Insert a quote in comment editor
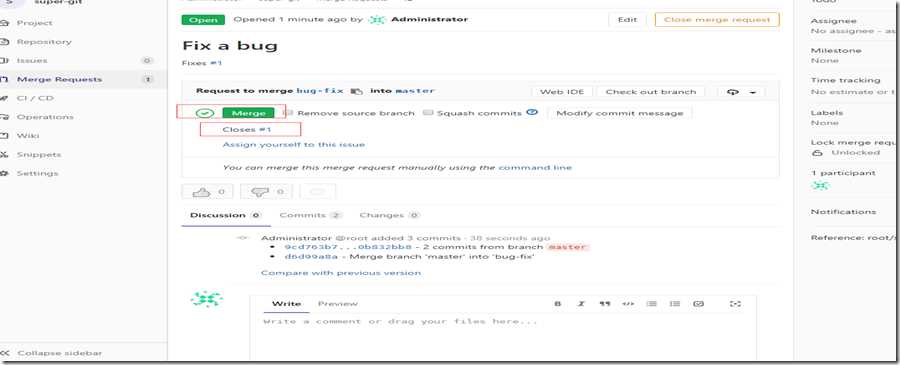 click(x=604, y=304)
